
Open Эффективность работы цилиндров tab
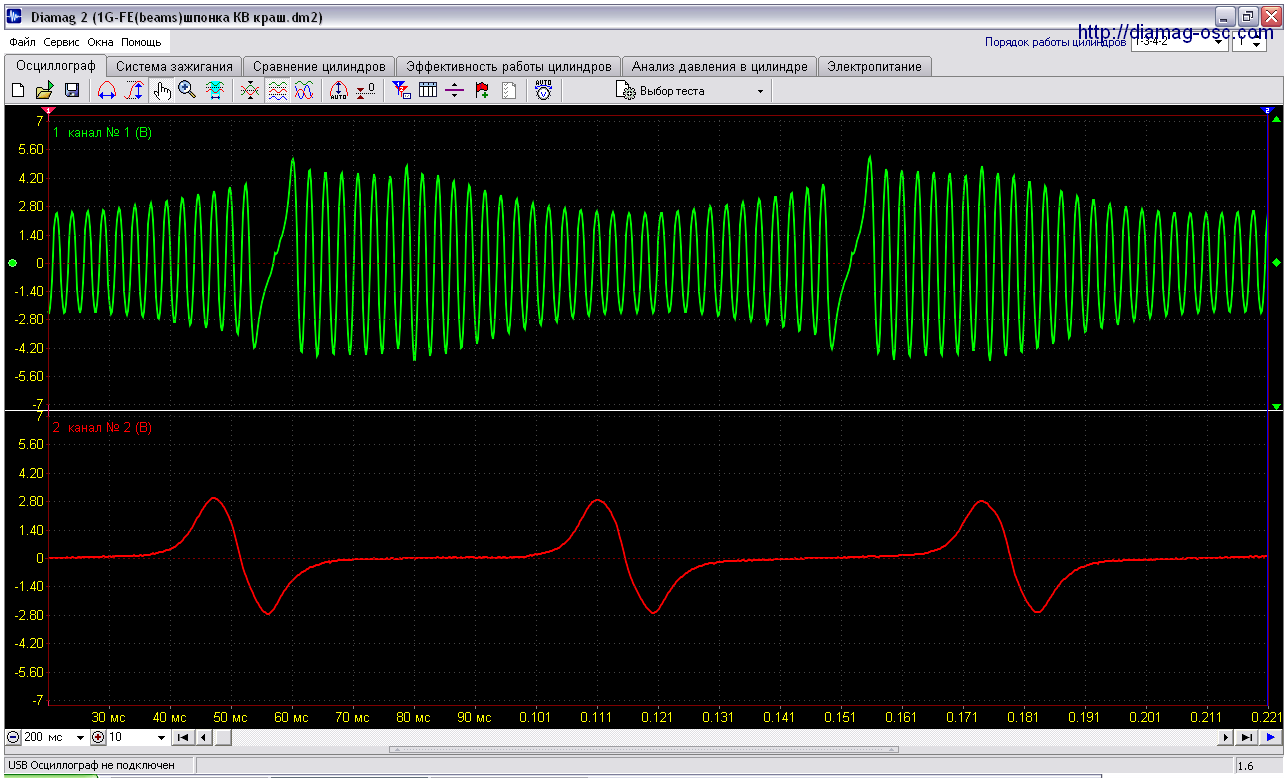click(508, 66)
